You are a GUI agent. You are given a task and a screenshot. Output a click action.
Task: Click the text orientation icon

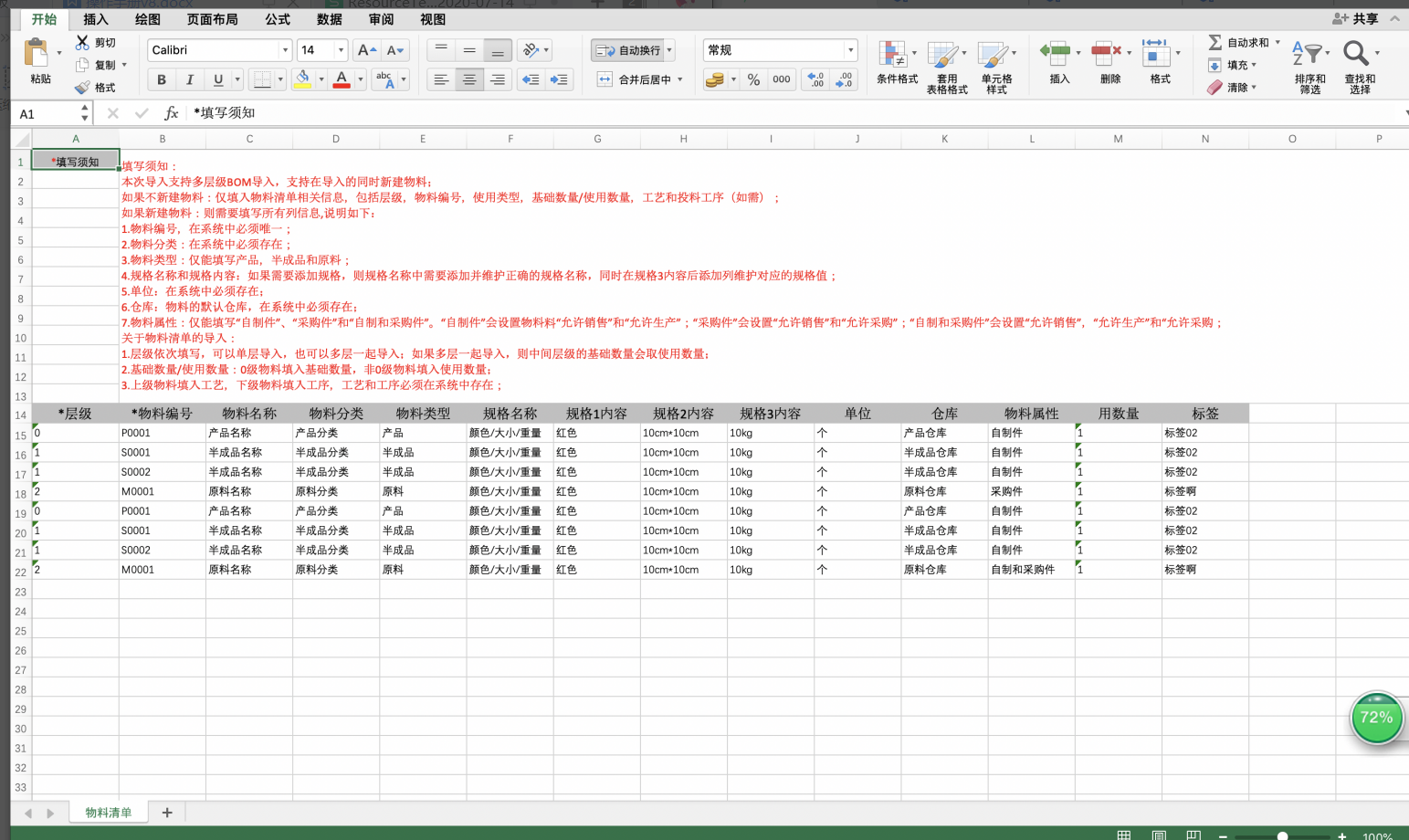coord(531,50)
